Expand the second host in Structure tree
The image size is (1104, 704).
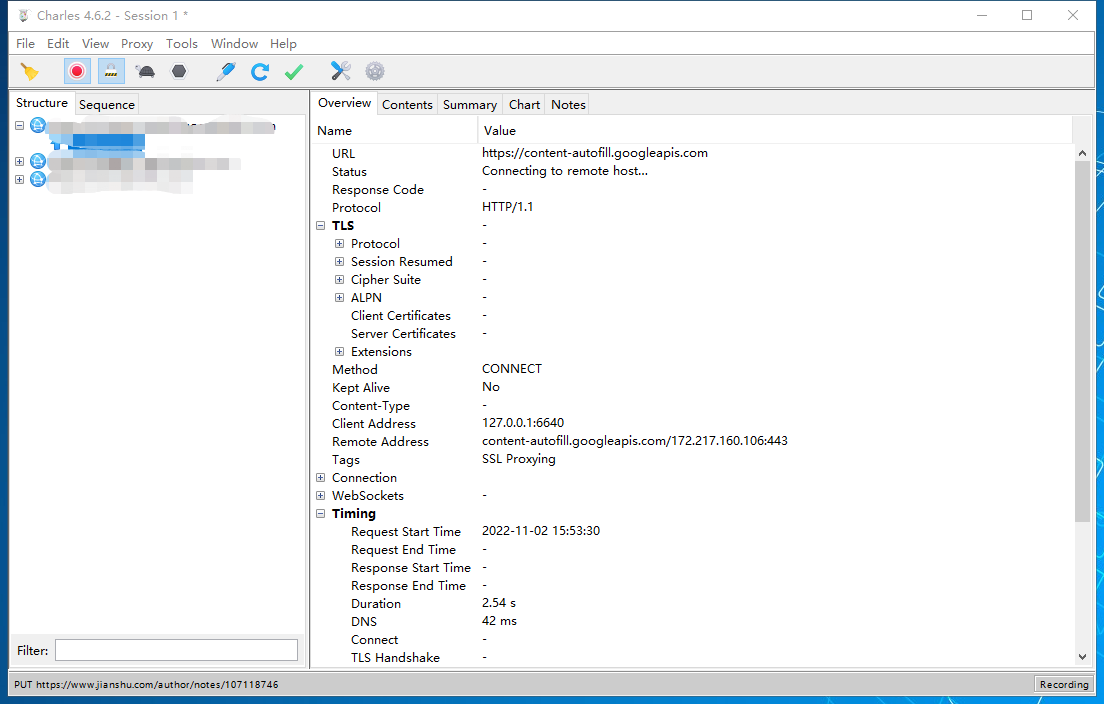click(x=20, y=161)
